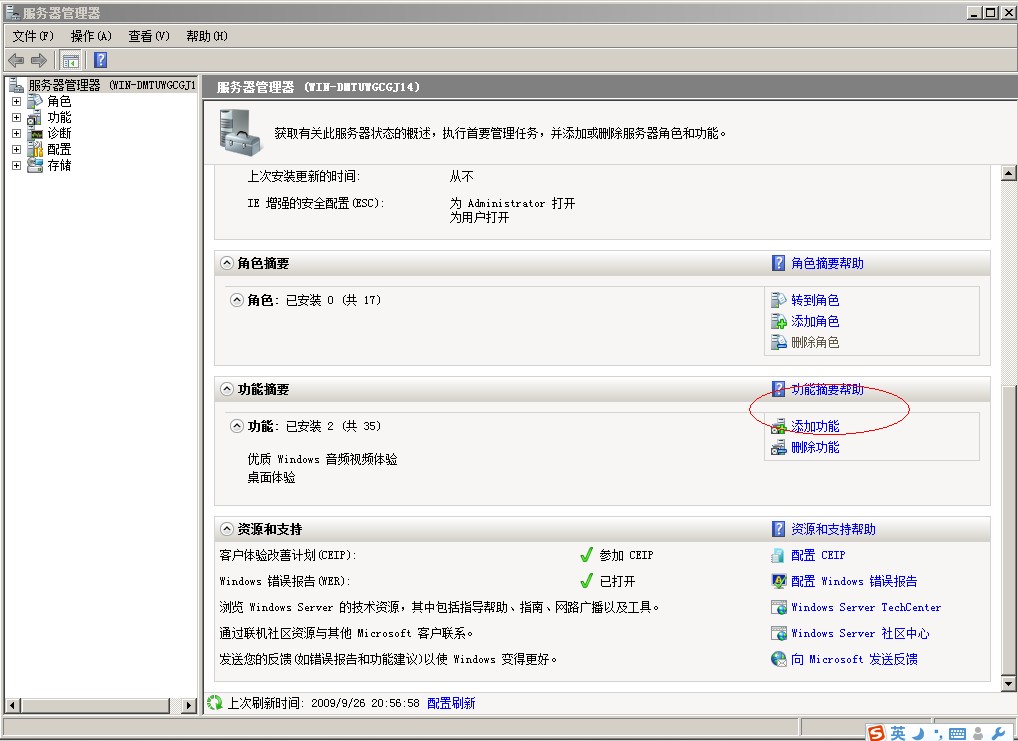The image size is (1018, 741).
Task: Click the root 服务器管理器 tree icon
Action: pos(16,85)
